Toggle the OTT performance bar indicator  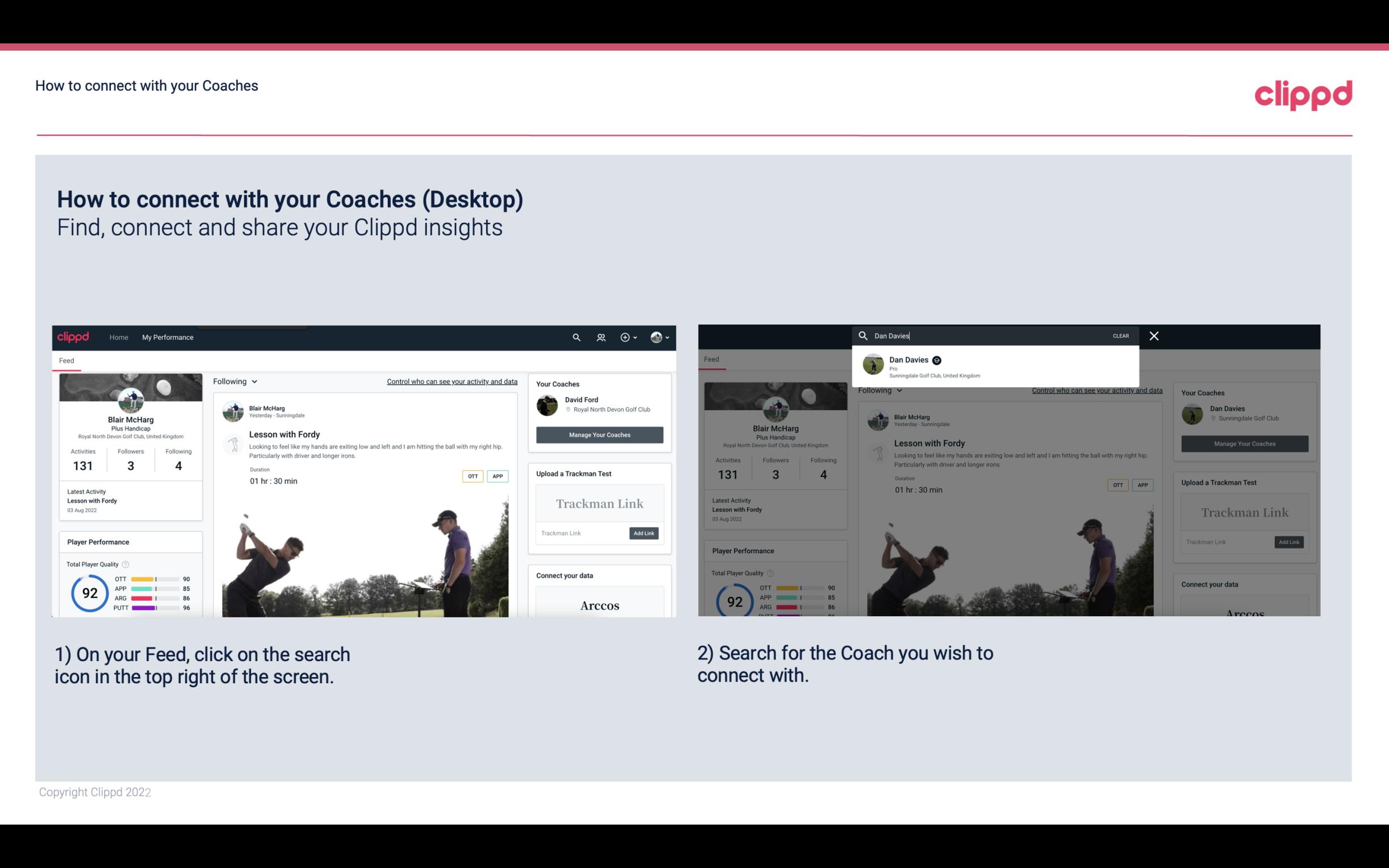(x=155, y=579)
